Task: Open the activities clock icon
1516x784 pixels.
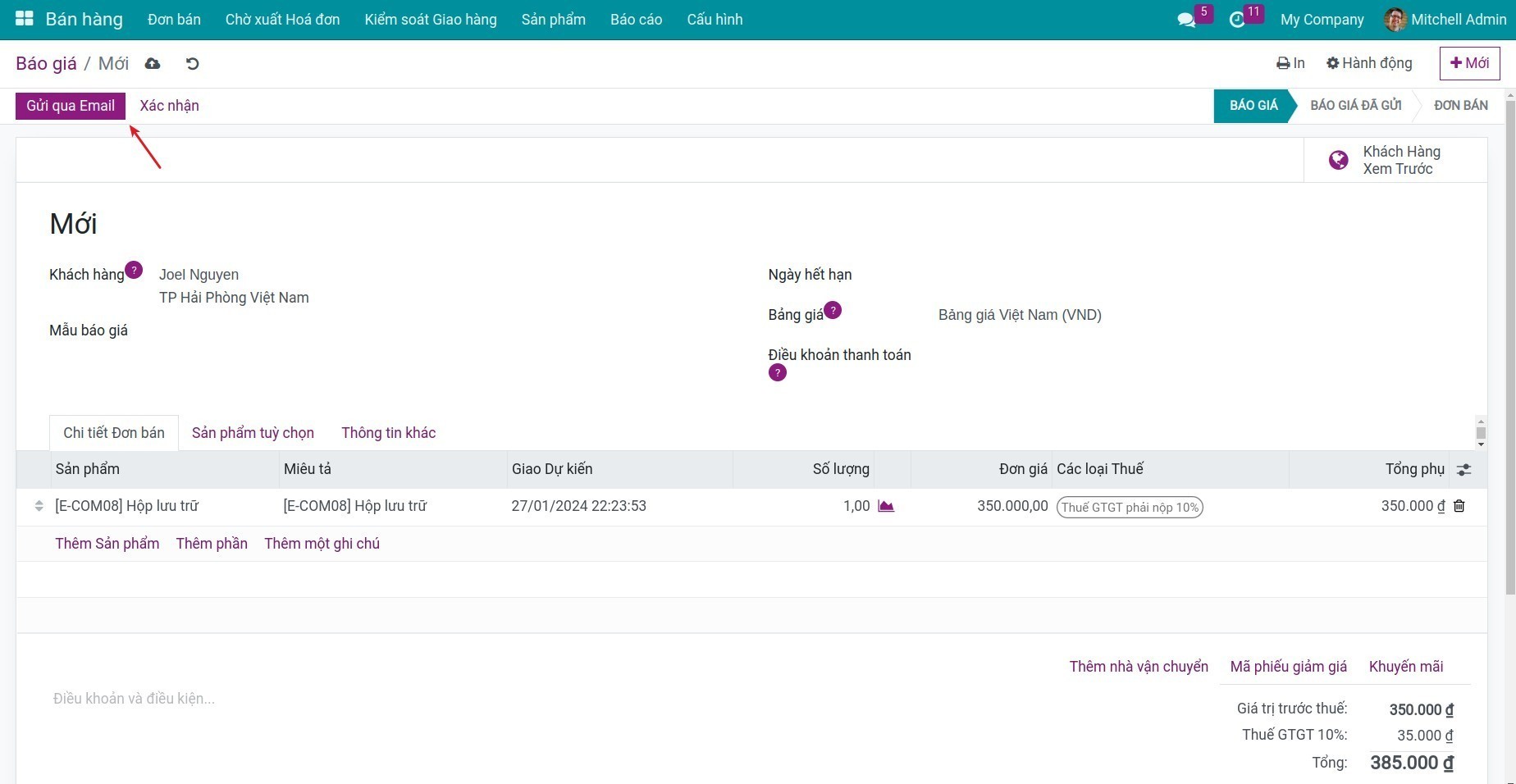Action: [x=1237, y=20]
